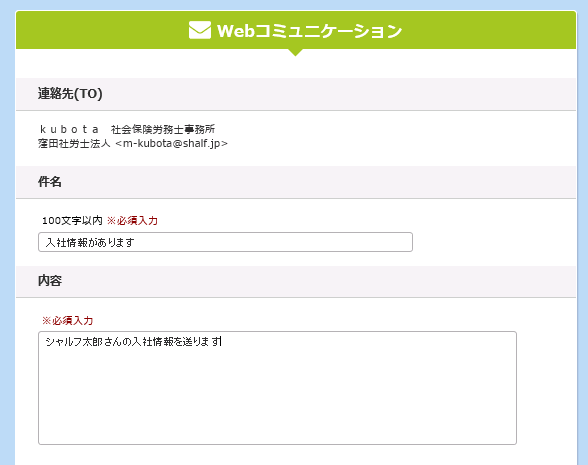Click the ※必須入力 note beside 100文字以内
The height and width of the screenshot is (465, 588).
pos(132,220)
